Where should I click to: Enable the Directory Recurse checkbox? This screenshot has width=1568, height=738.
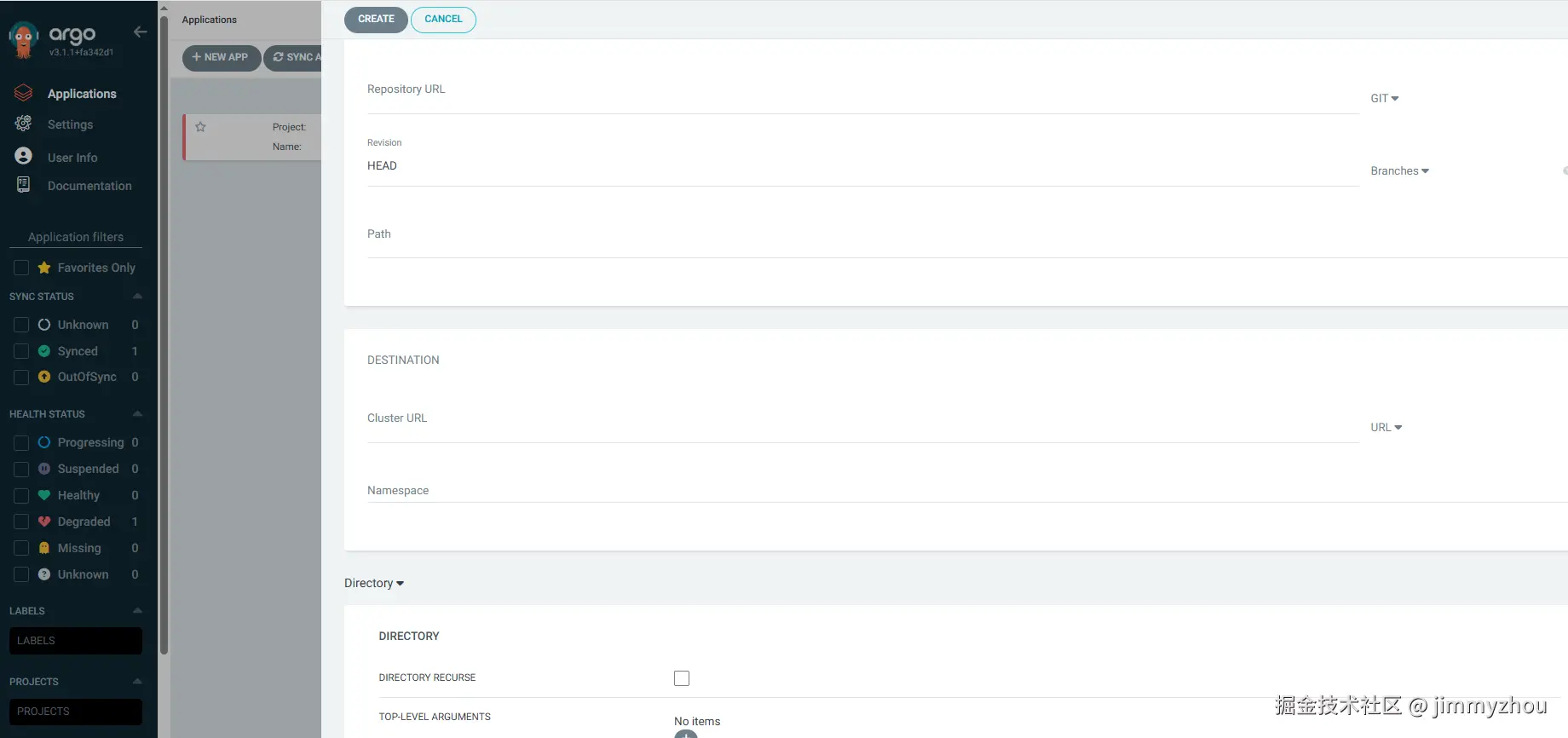click(682, 678)
